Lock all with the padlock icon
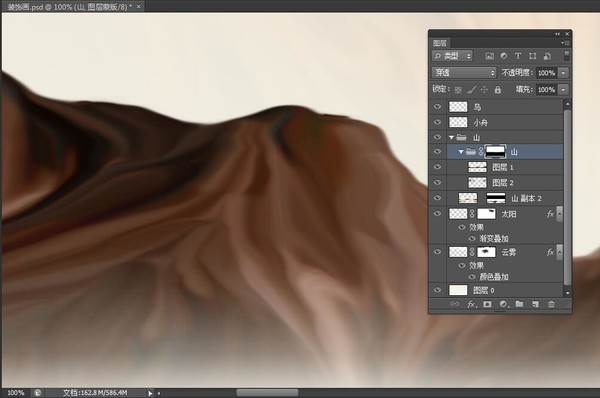600x398 pixels. 497,90
